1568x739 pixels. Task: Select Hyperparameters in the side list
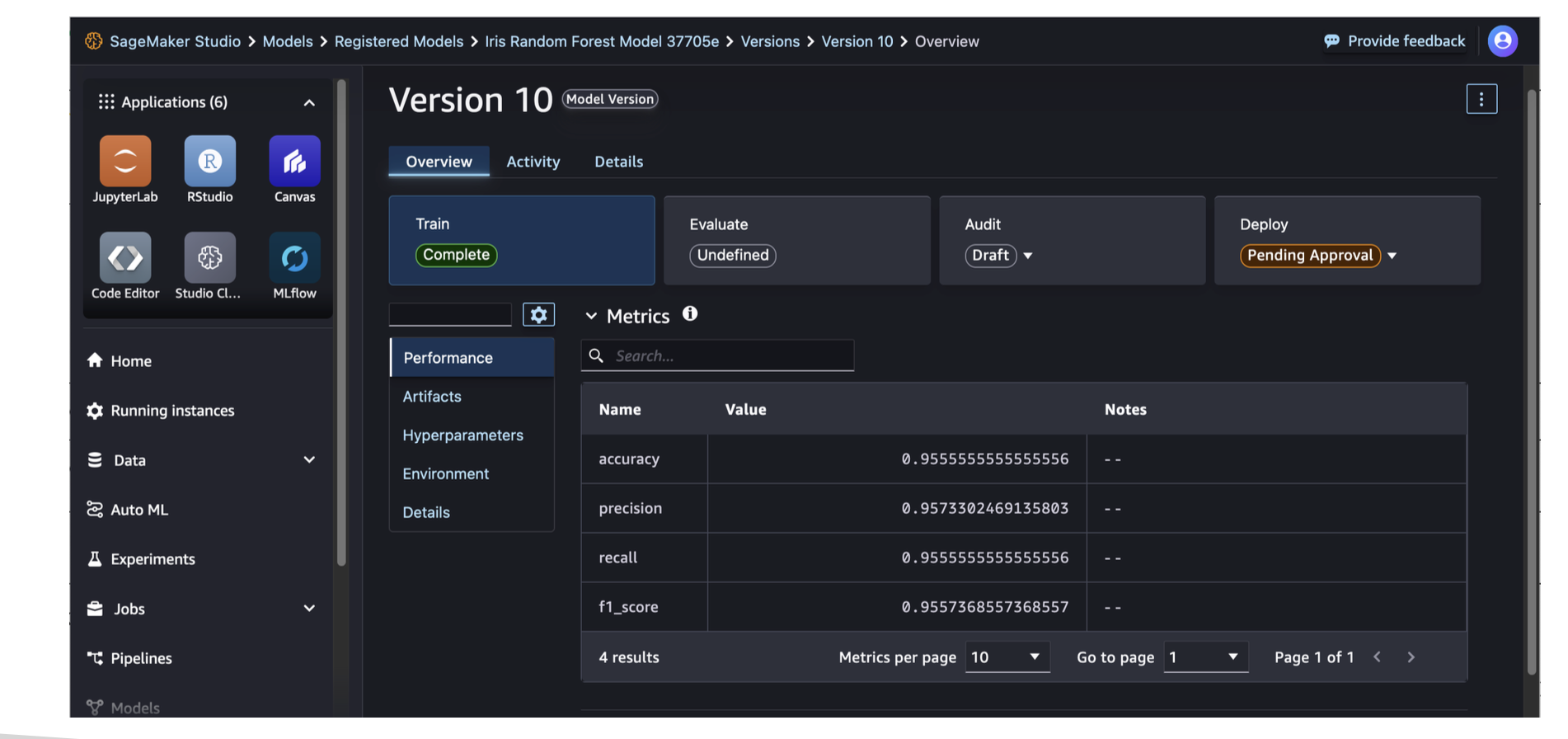[462, 435]
